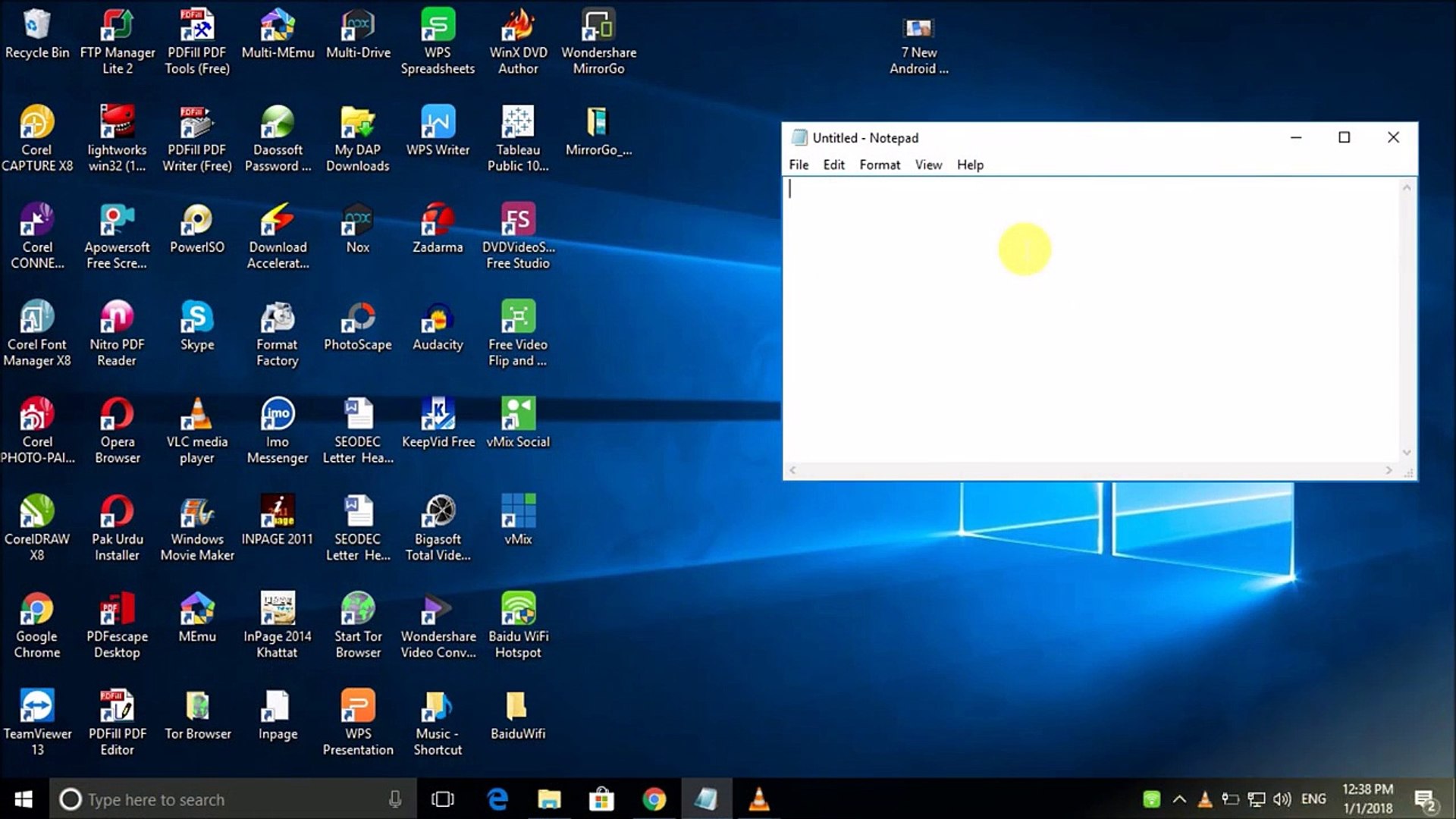
Task: Click the speaker volume icon in the tray
Action: [1282, 799]
